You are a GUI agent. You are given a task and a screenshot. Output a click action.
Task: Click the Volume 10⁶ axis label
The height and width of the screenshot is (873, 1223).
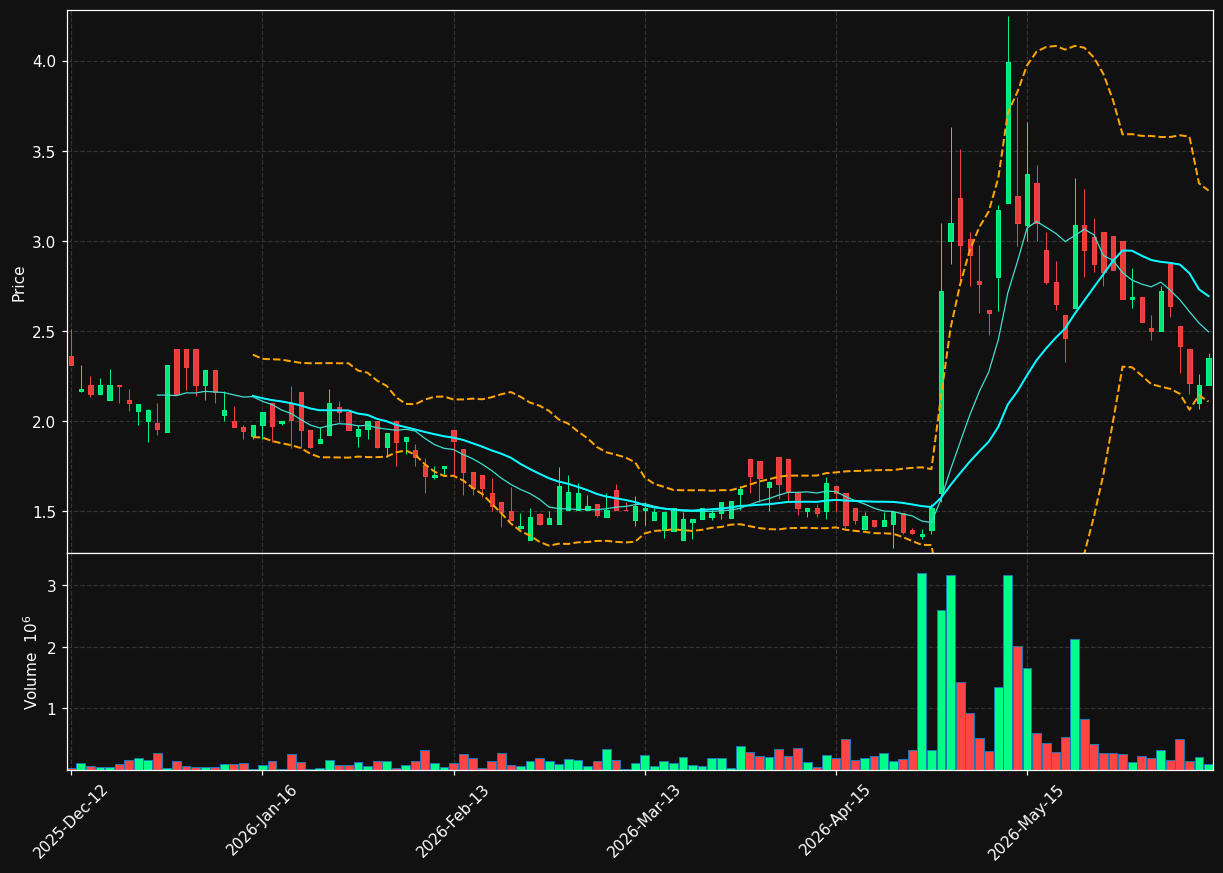(31, 662)
